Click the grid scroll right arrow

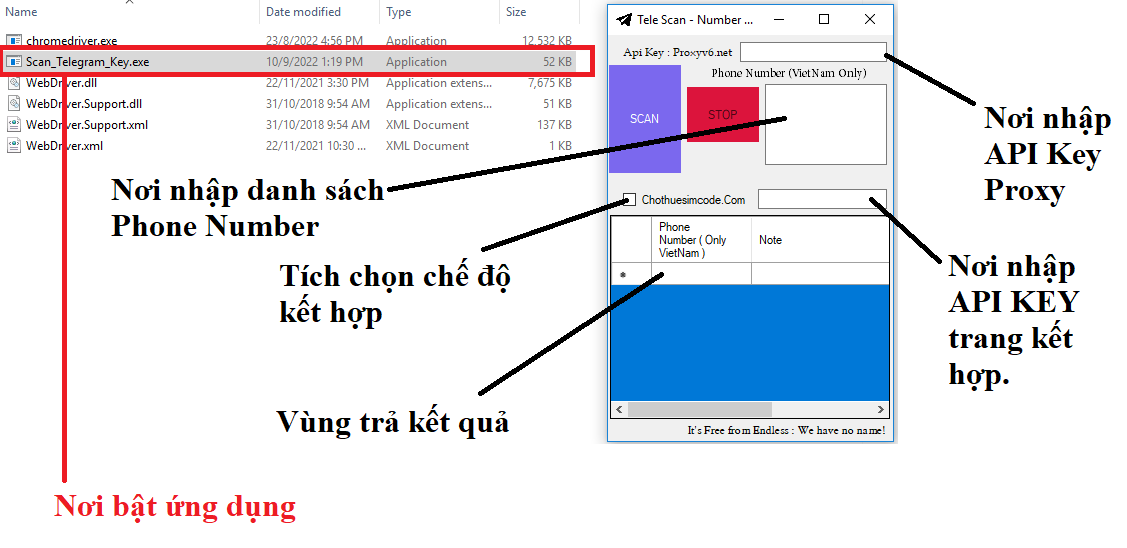[881, 409]
